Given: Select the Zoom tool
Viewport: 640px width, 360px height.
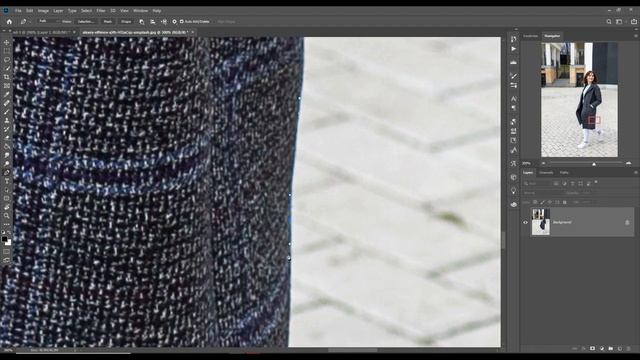Looking at the screenshot, I should [7, 216].
